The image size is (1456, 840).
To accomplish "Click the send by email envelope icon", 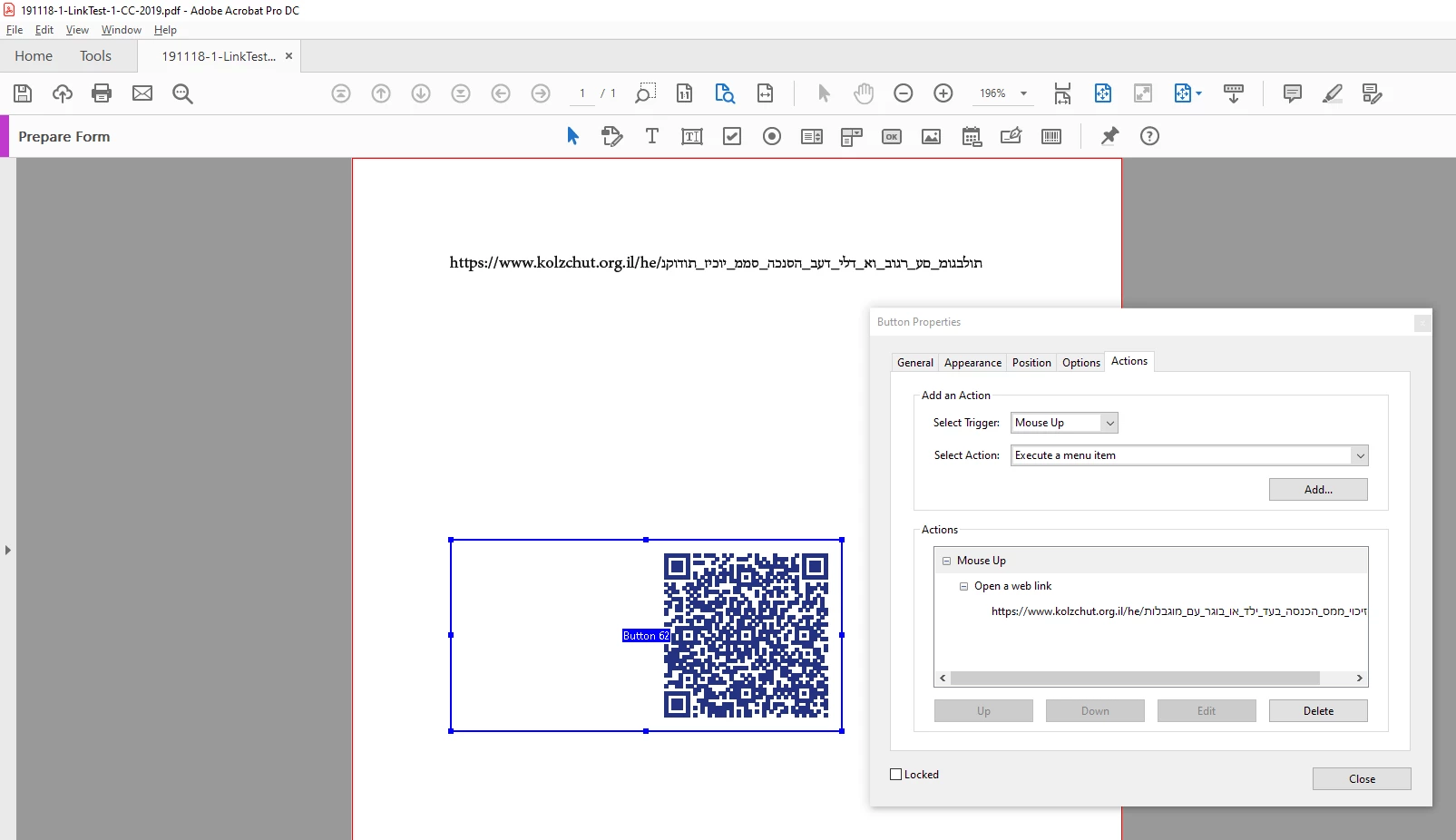I will (x=142, y=93).
